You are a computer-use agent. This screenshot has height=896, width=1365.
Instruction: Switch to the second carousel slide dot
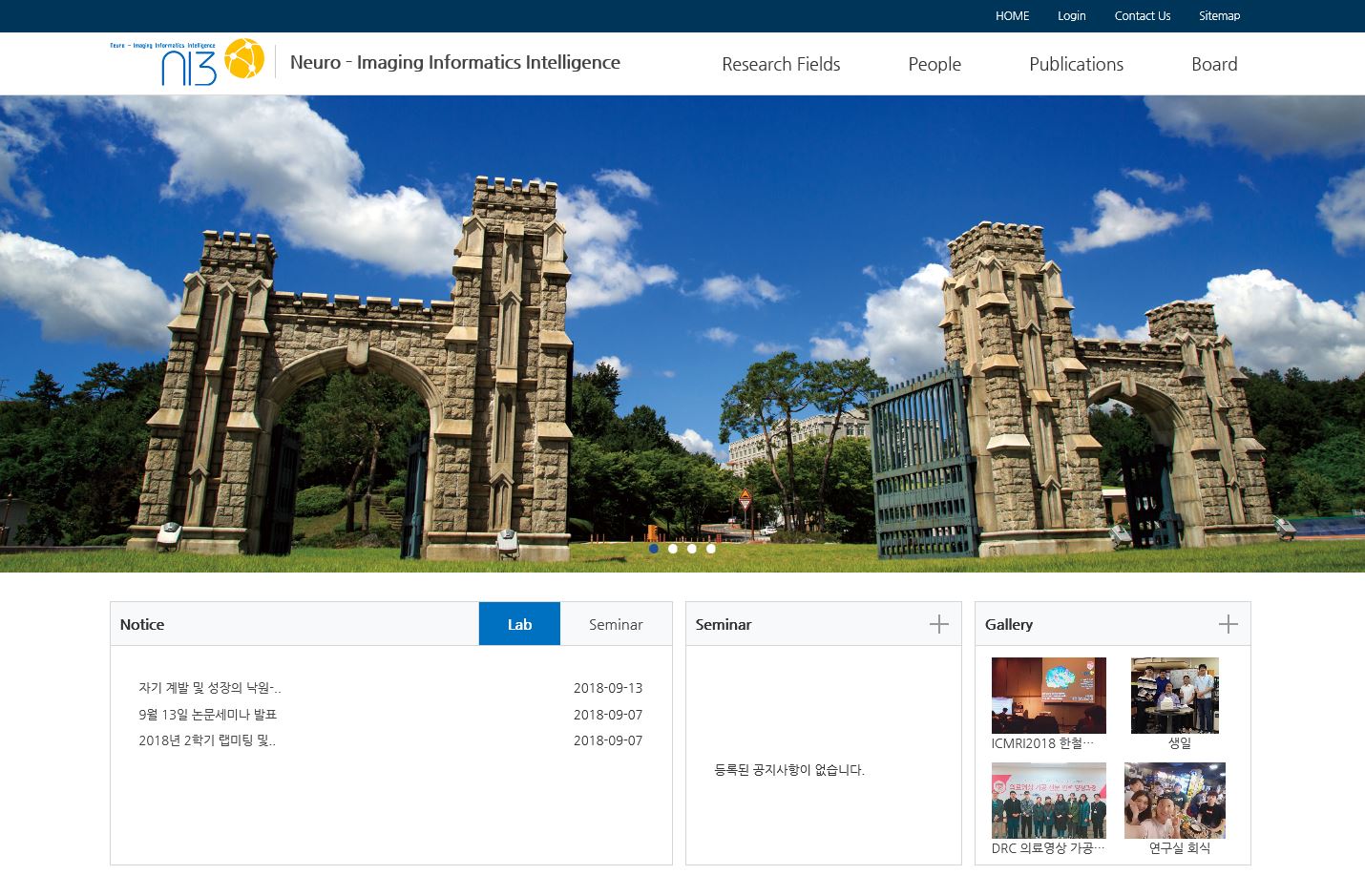pyautogui.click(x=673, y=549)
